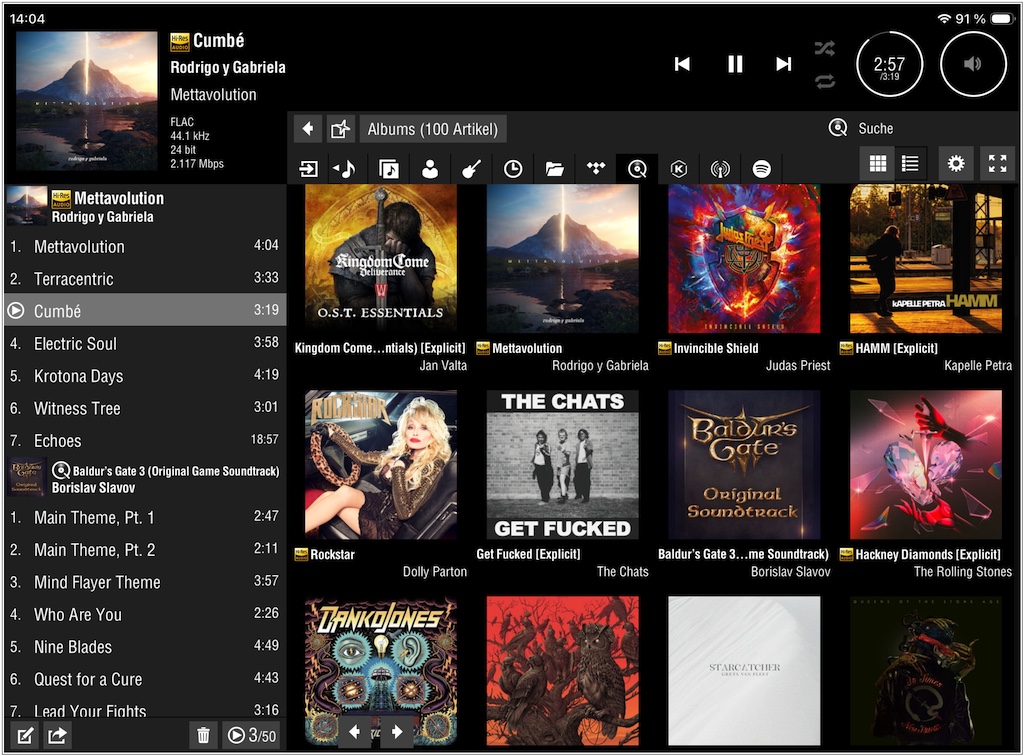
Task: Toggle shuffle playback mode
Action: click(x=825, y=48)
